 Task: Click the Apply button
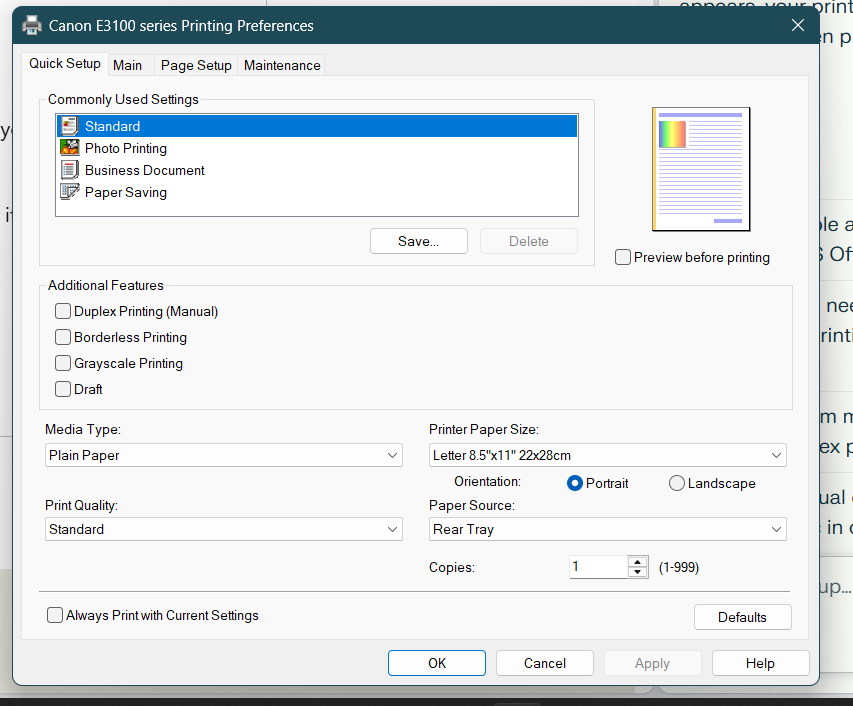click(x=652, y=663)
